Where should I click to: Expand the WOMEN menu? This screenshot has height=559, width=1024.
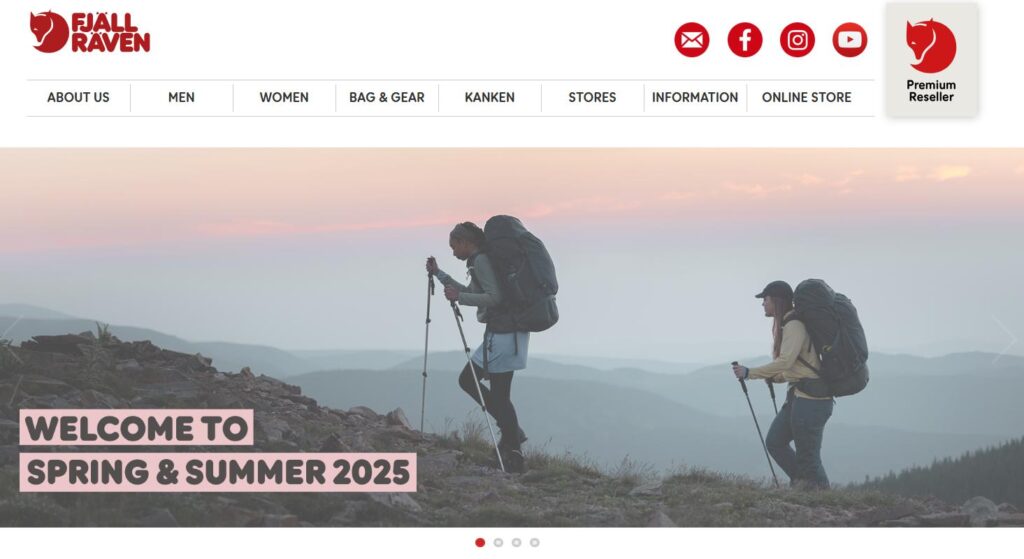[x=284, y=98]
